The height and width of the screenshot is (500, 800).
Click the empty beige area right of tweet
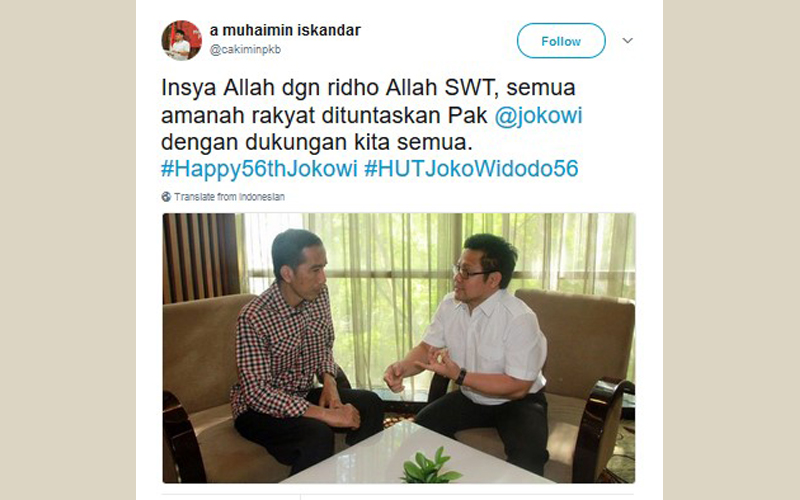pyautogui.click(x=732, y=250)
